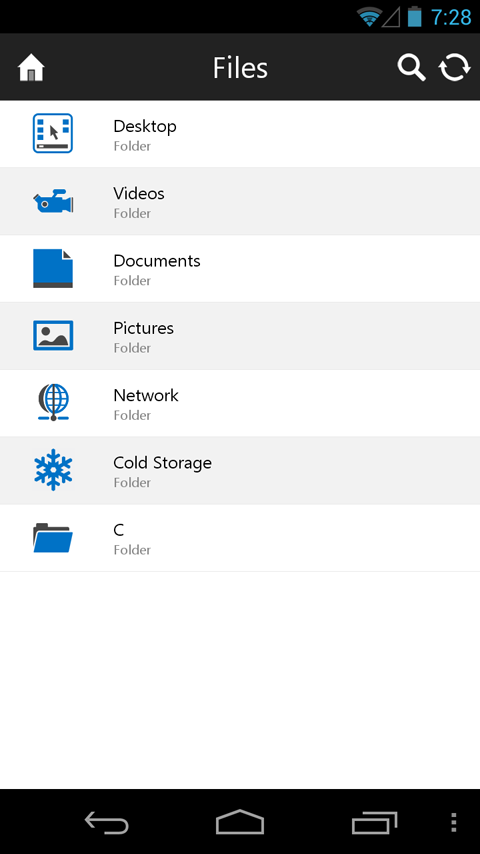This screenshot has height=854, width=480.
Task: Tap the Home icon in header
Action: point(31,68)
